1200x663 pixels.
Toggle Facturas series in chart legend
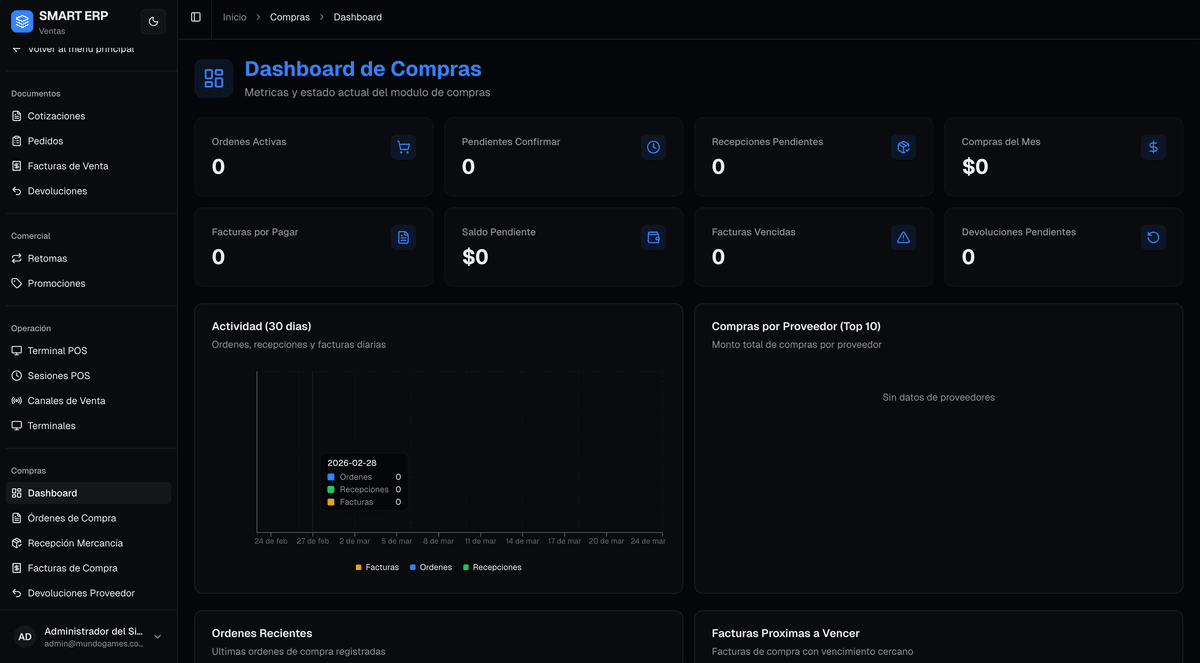click(377, 567)
